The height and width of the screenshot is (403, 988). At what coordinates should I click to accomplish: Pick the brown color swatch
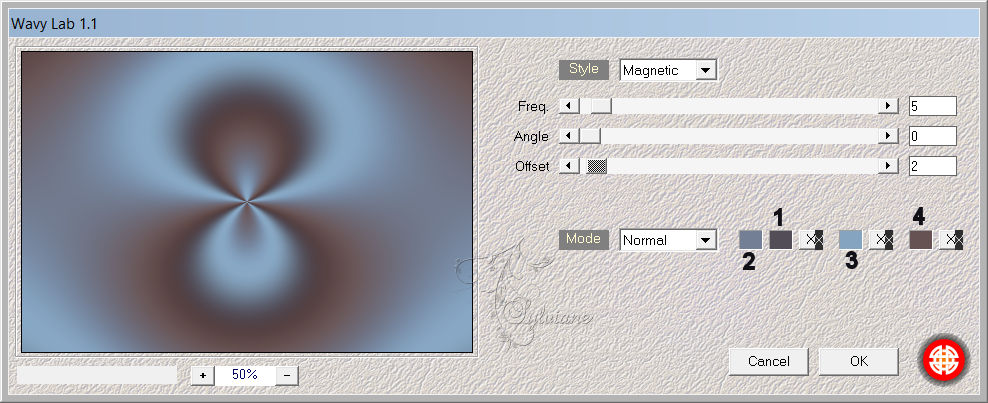tap(921, 240)
